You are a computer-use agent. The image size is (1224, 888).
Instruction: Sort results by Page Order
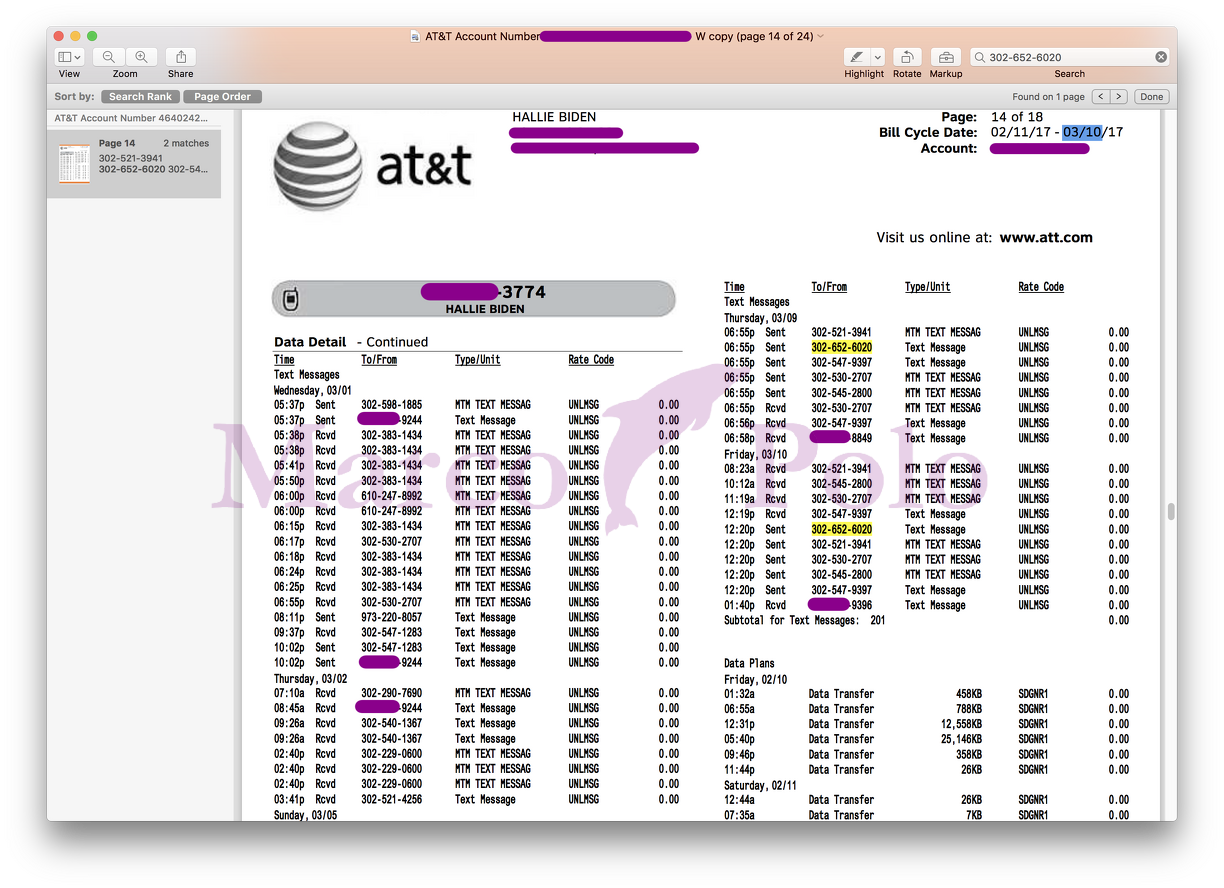pyautogui.click(x=222, y=97)
